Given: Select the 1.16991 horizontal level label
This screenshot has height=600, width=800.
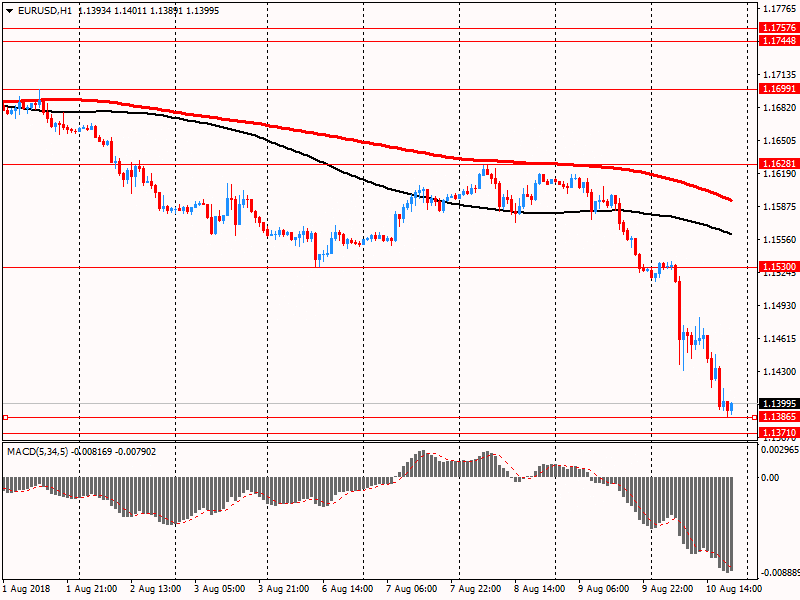Looking at the screenshot, I should coord(779,88).
